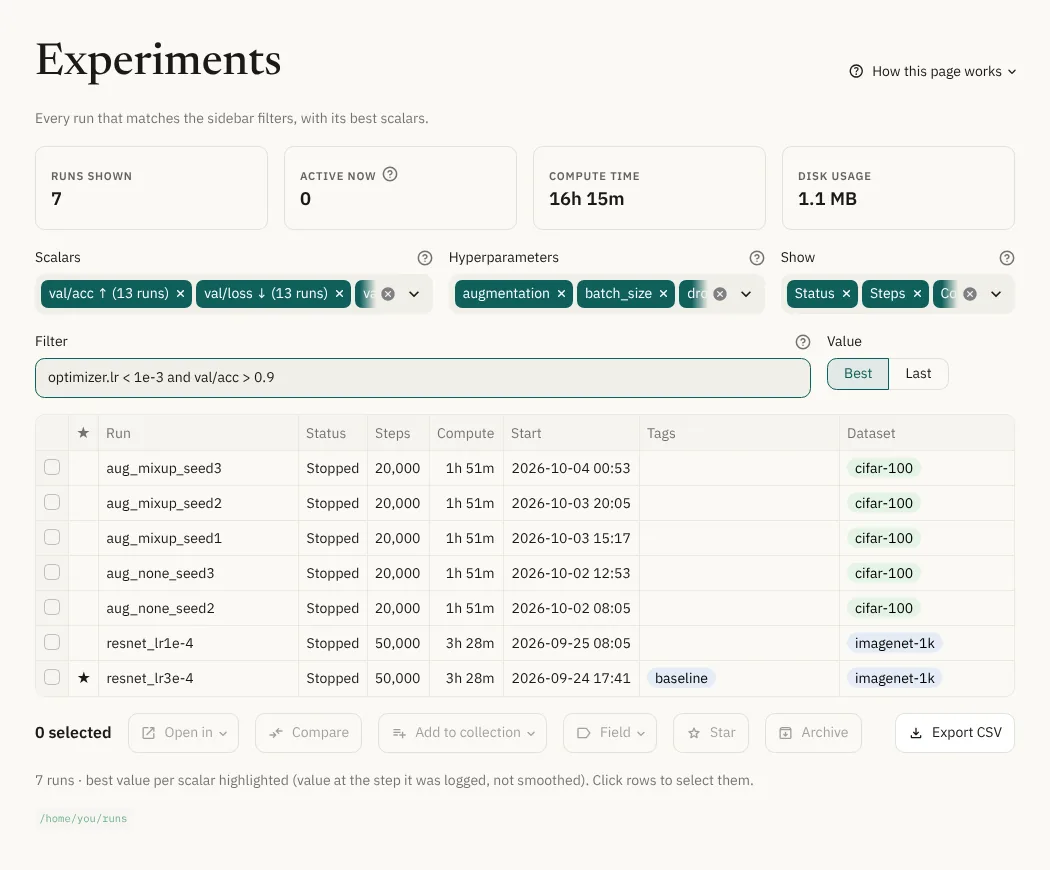Click the baseline tag on resnet_lr3e-4
This screenshot has width=1050, height=870.
click(x=681, y=678)
